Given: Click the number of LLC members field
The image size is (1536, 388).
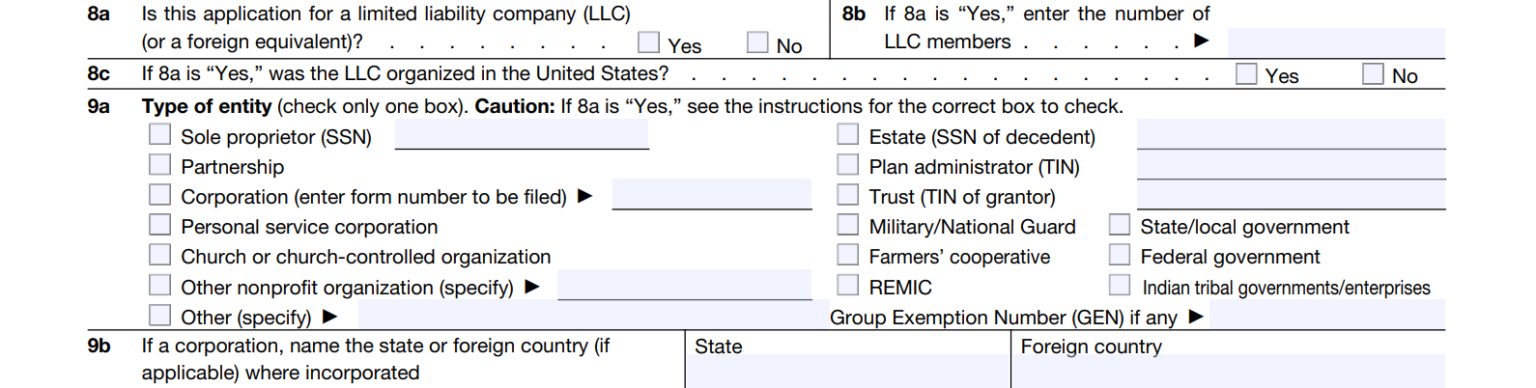Looking at the screenshot, I should pos(1336,43).
